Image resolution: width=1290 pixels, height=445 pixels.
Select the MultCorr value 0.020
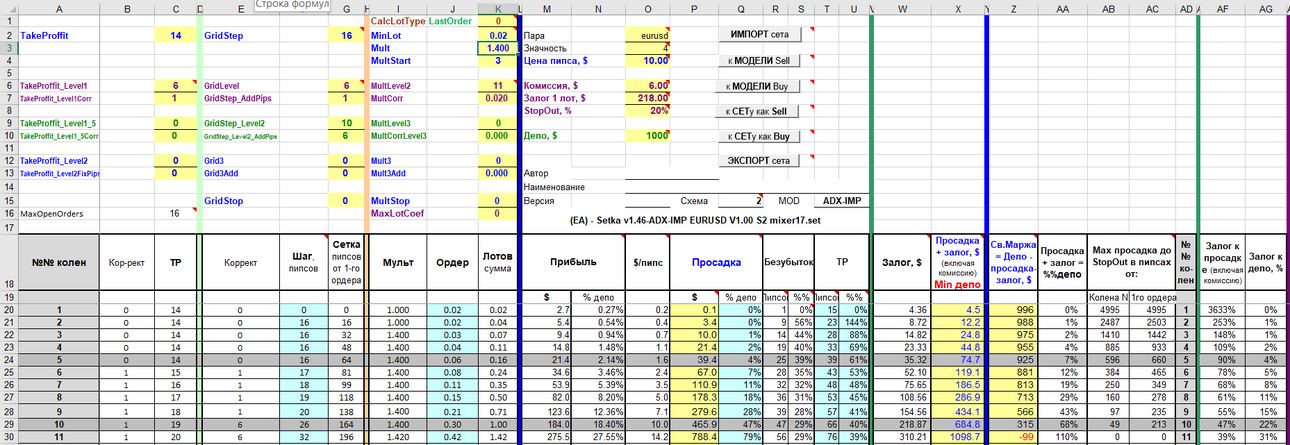[x=498, y=98]
